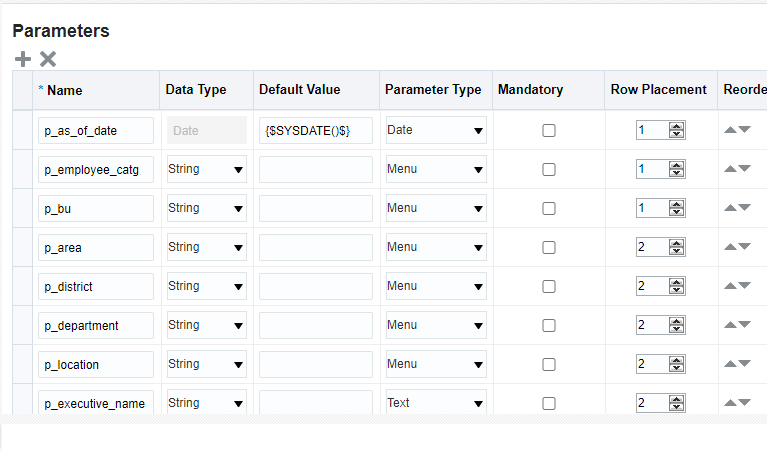
Task: Tick Mandatory box for p_department
Action: 549,325
